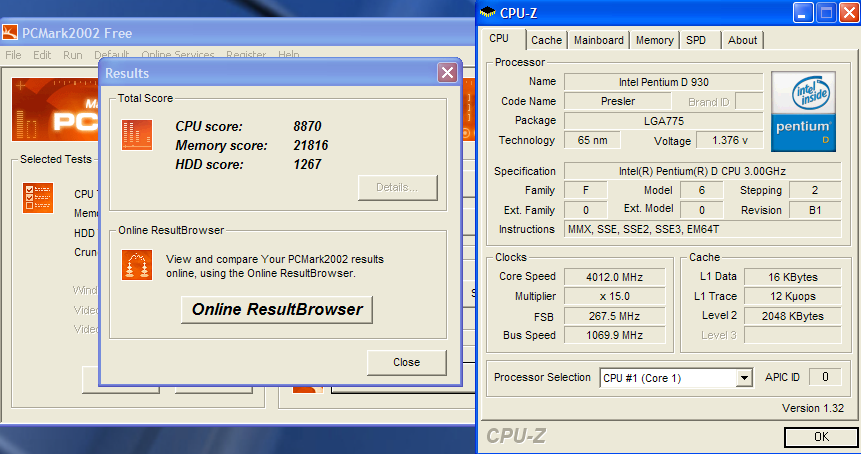Screen dimensions: 861x454
Task: Click the APIC ID 0 field
Action: 825,377
